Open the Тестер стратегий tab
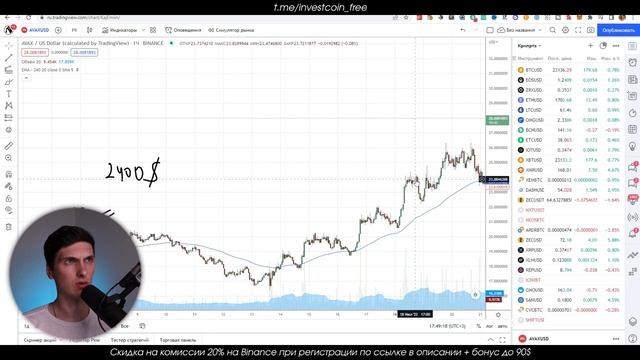The width and height of the screenshot is (640, 360). click(130, 340)
